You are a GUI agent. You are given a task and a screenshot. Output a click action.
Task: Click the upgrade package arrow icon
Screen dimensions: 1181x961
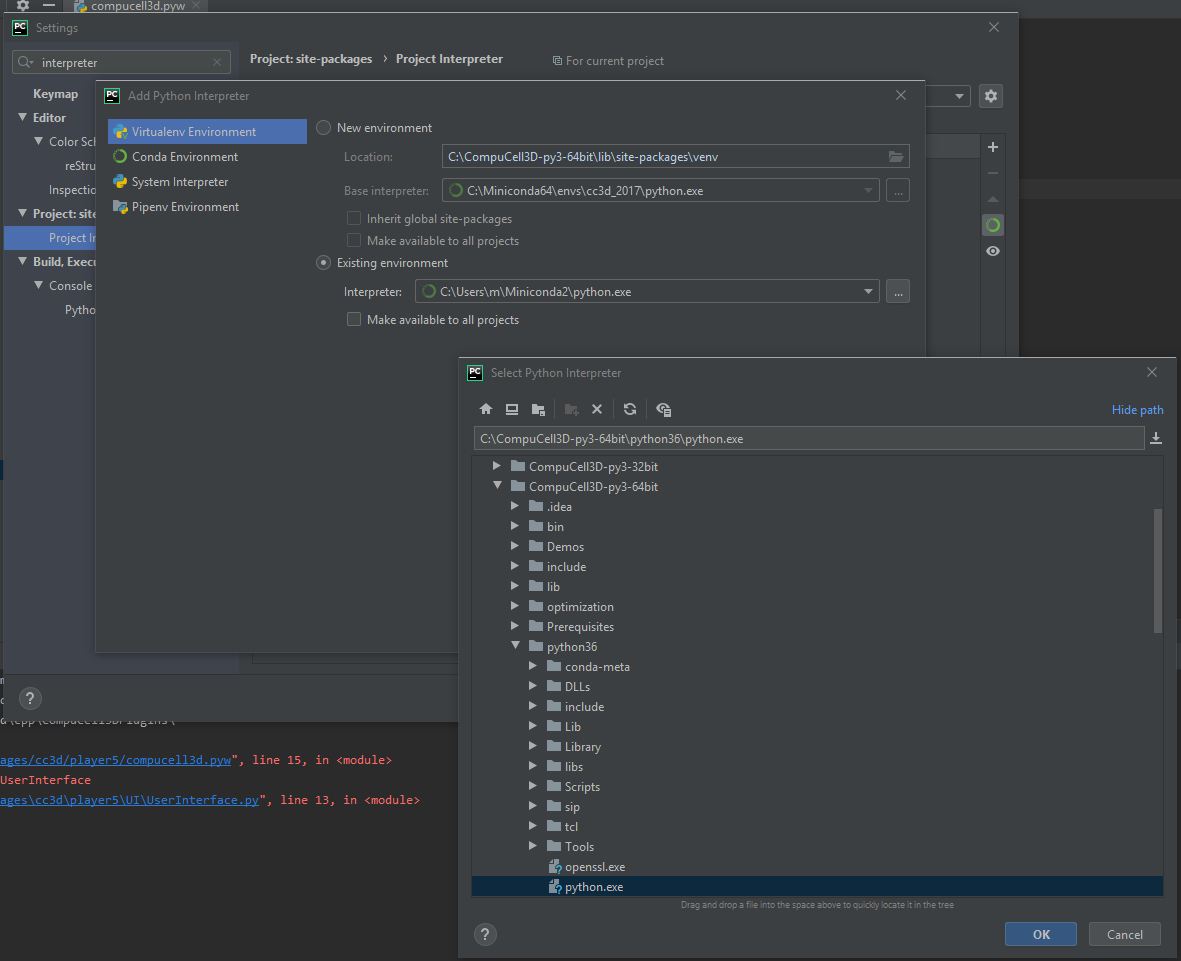(x=993, y=199)
